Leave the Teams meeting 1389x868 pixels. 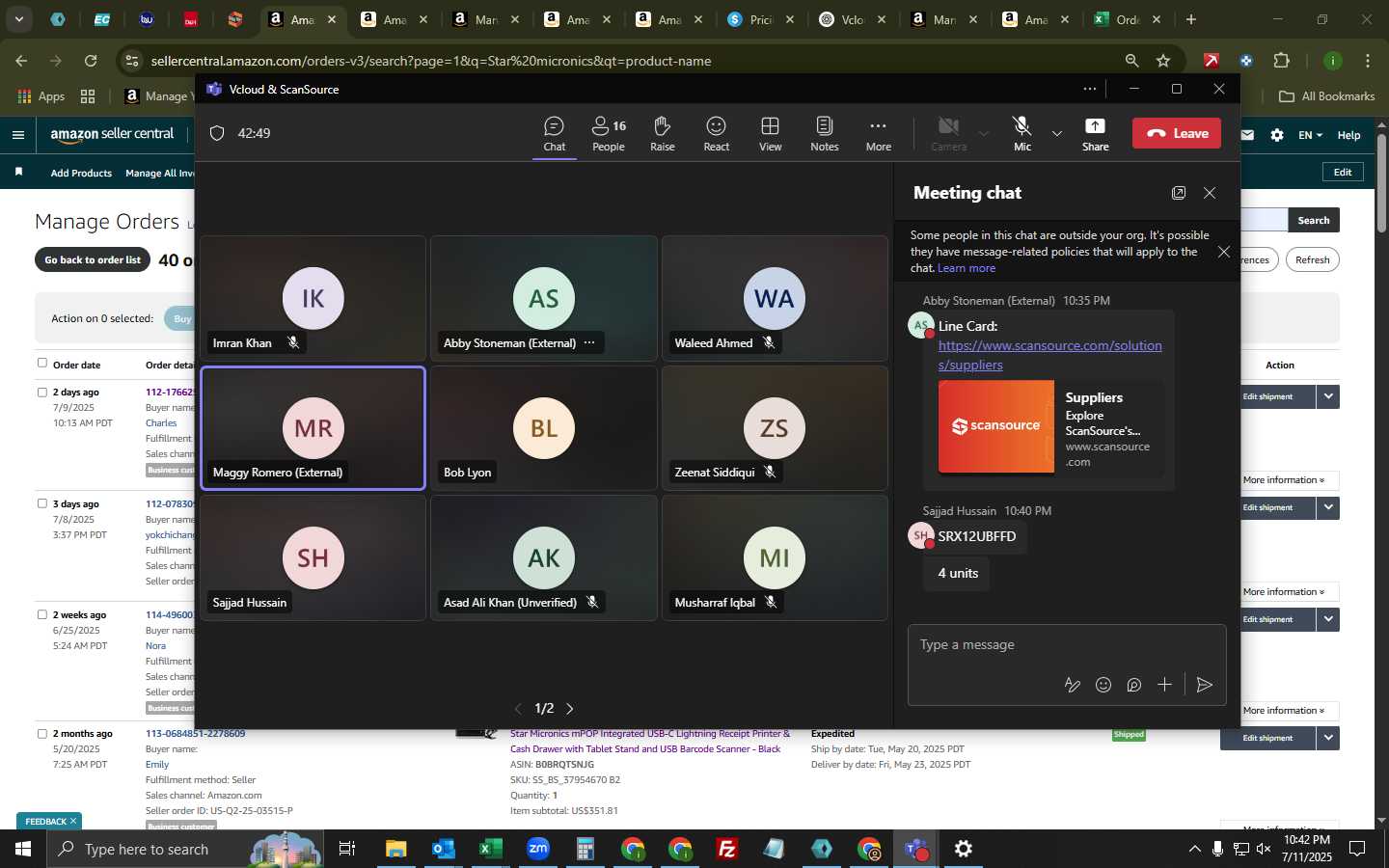click(x=1177, y=133)
